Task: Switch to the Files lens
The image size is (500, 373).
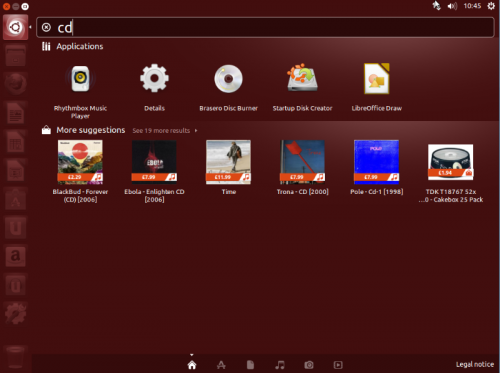Action: coord(250,365)
